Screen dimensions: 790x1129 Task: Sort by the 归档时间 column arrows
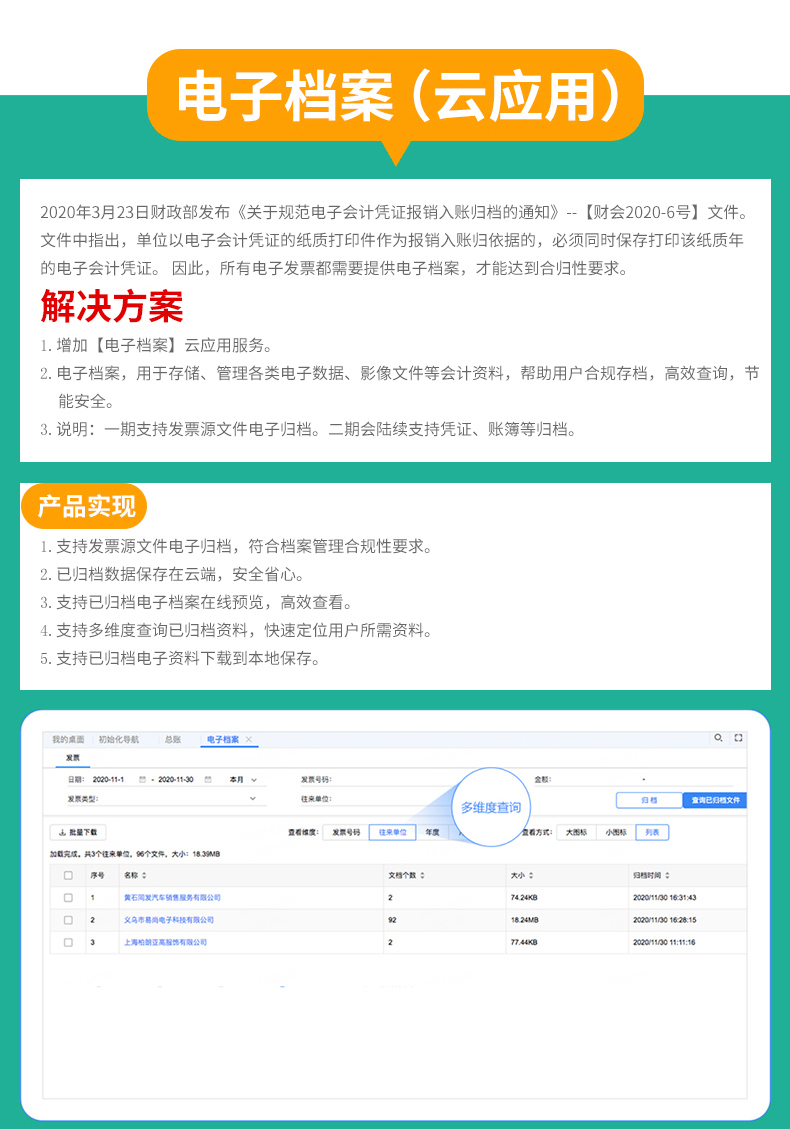668,876
